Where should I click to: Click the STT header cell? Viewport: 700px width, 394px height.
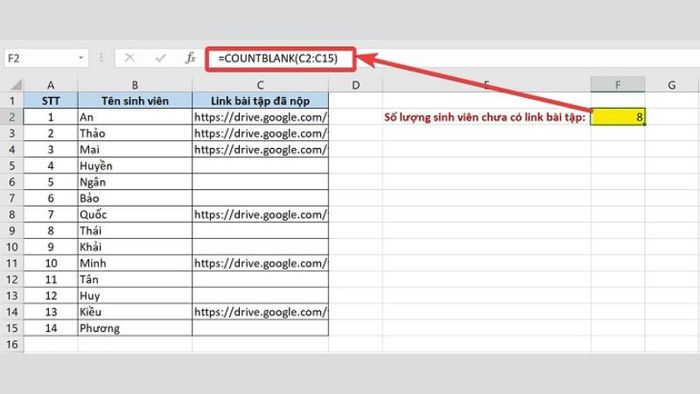pos(50,101)
